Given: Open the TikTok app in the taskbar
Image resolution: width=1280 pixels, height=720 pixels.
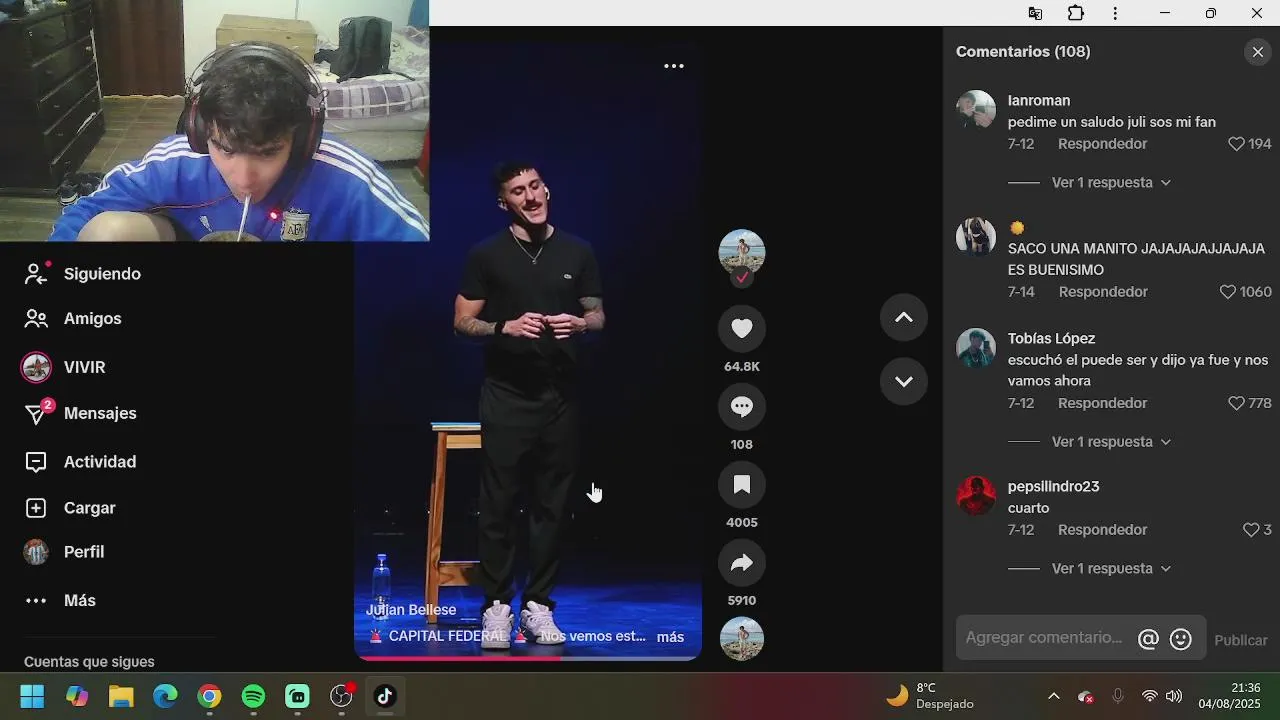Looking at the screenshot, I should 385,696.
